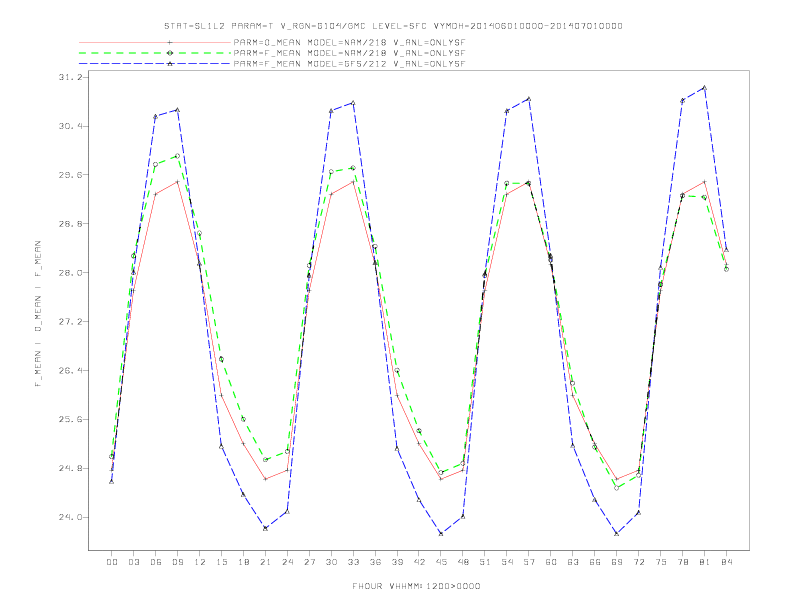Click the chart title starting with STAT=SL1L2
The height and width of the screenshot is (612, 792).
tap(393, 26)
